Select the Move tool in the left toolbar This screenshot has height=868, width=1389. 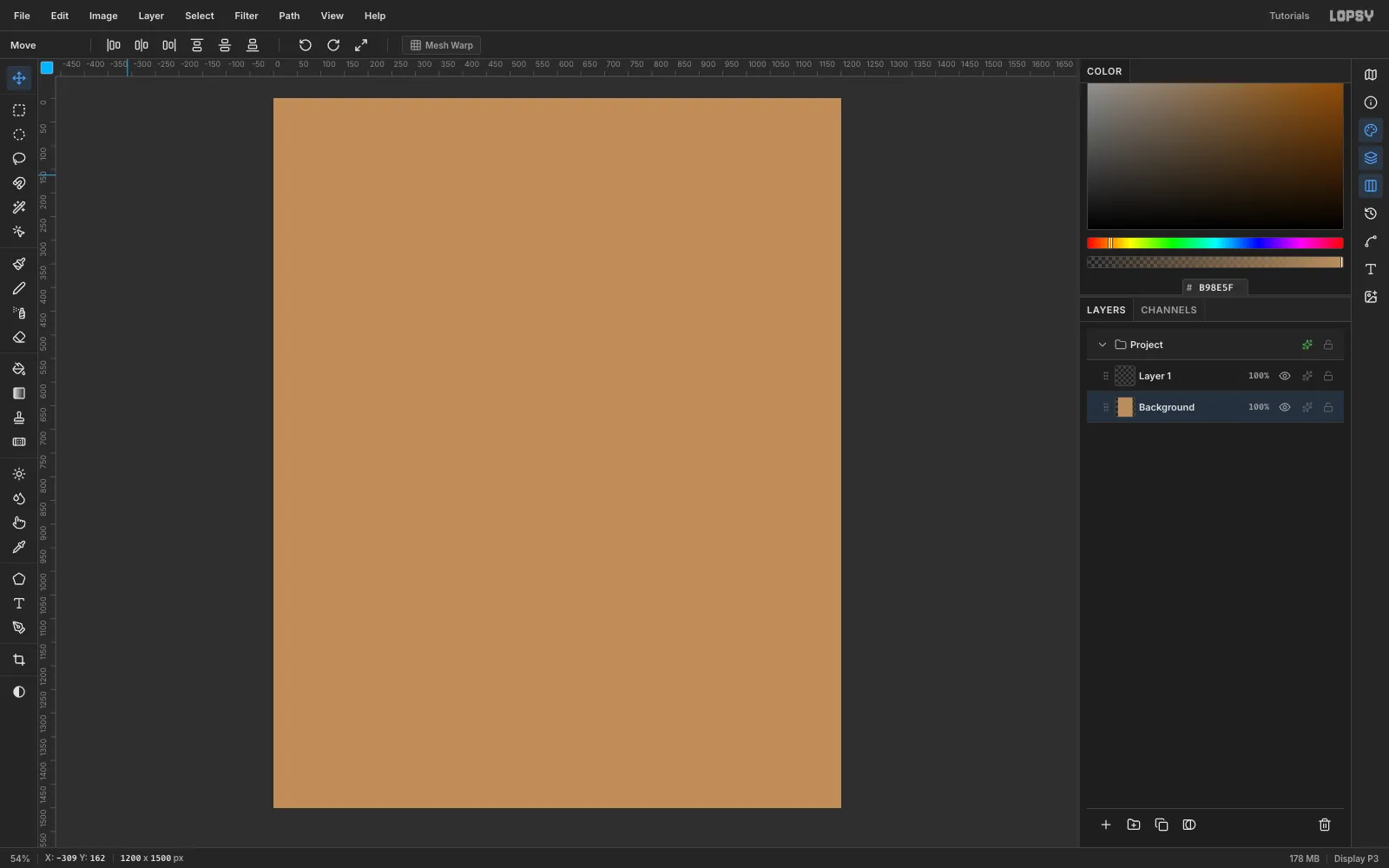[x=19, y=78]
